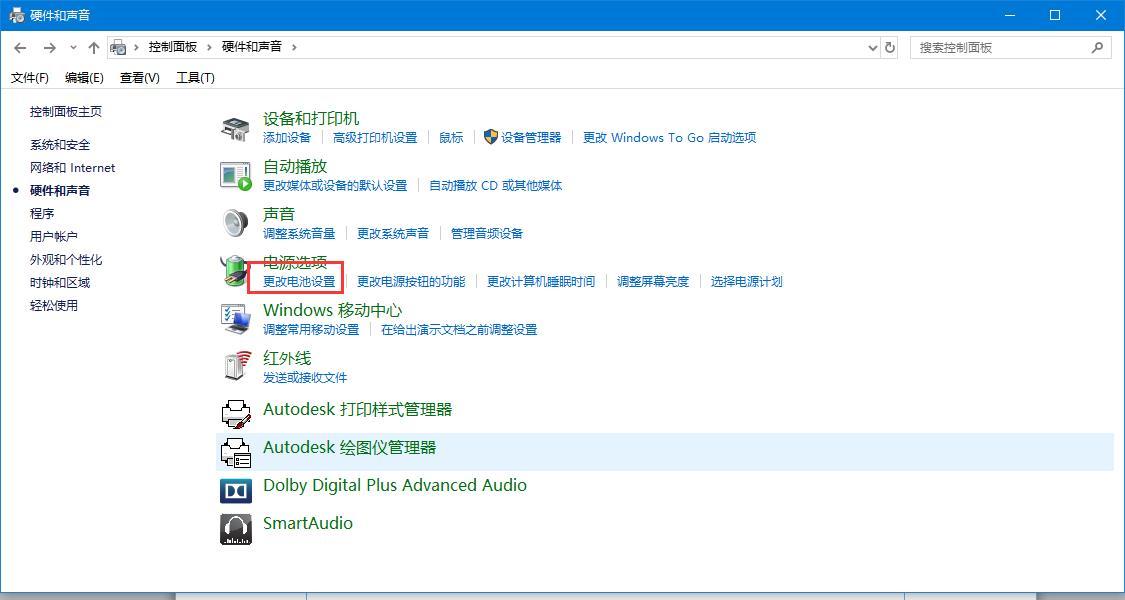This screenshot has width=1125, height=600.
Task: Open the 文件(F) menu
Action: [30, 77]
